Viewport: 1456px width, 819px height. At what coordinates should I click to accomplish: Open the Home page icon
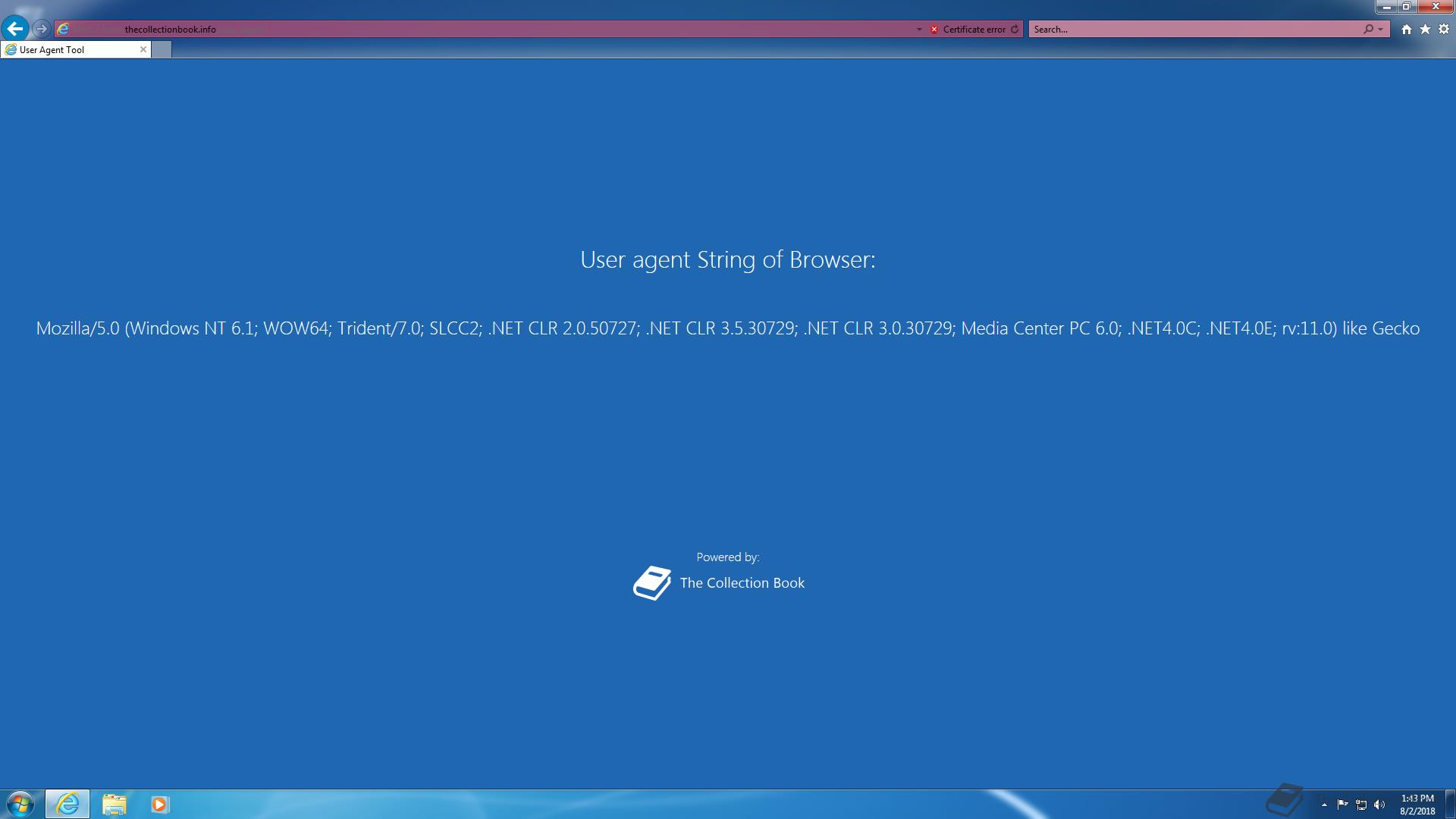(x=1407, y=29)
